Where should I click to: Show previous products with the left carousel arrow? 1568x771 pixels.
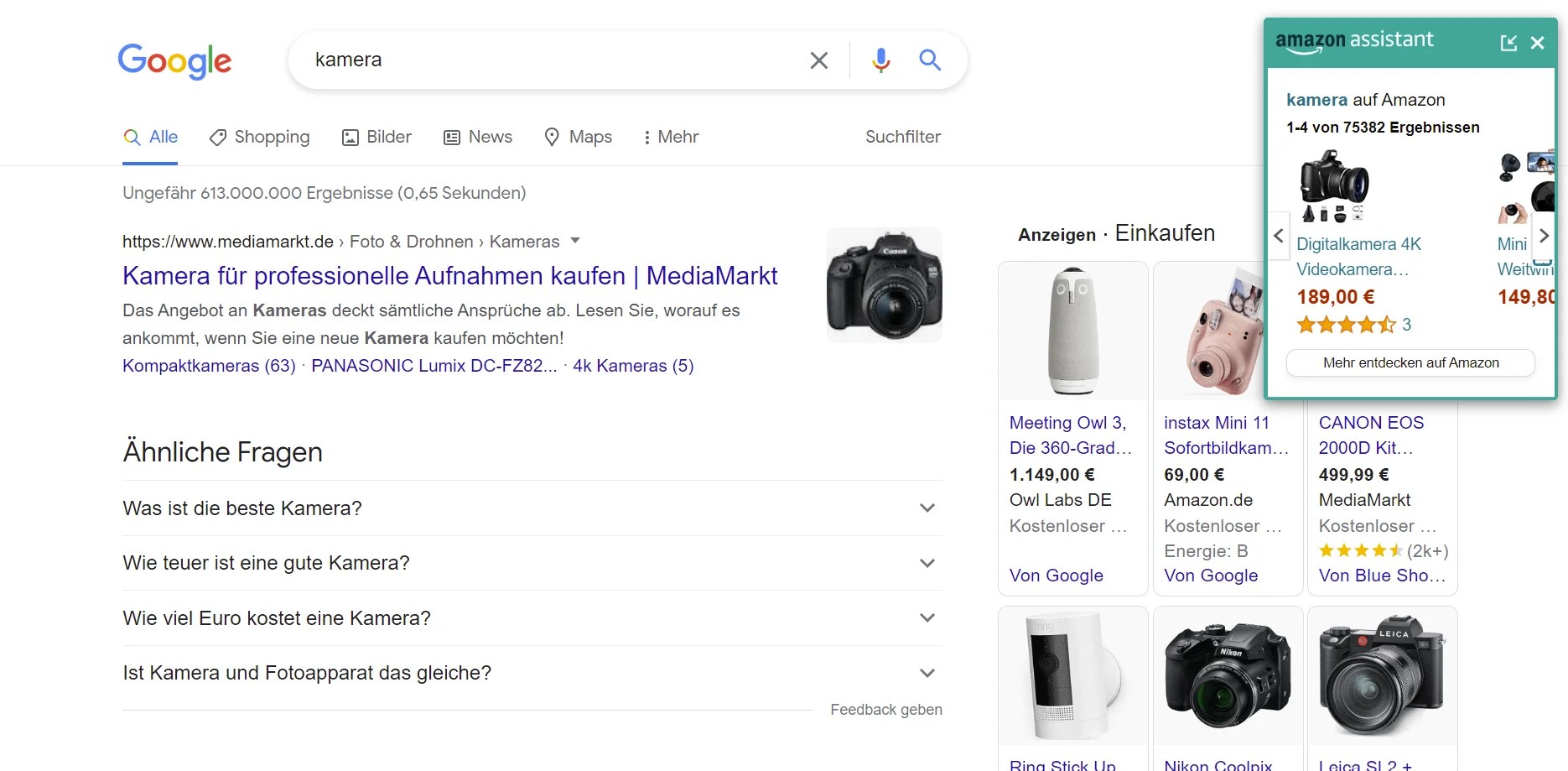click(1278, 236)
